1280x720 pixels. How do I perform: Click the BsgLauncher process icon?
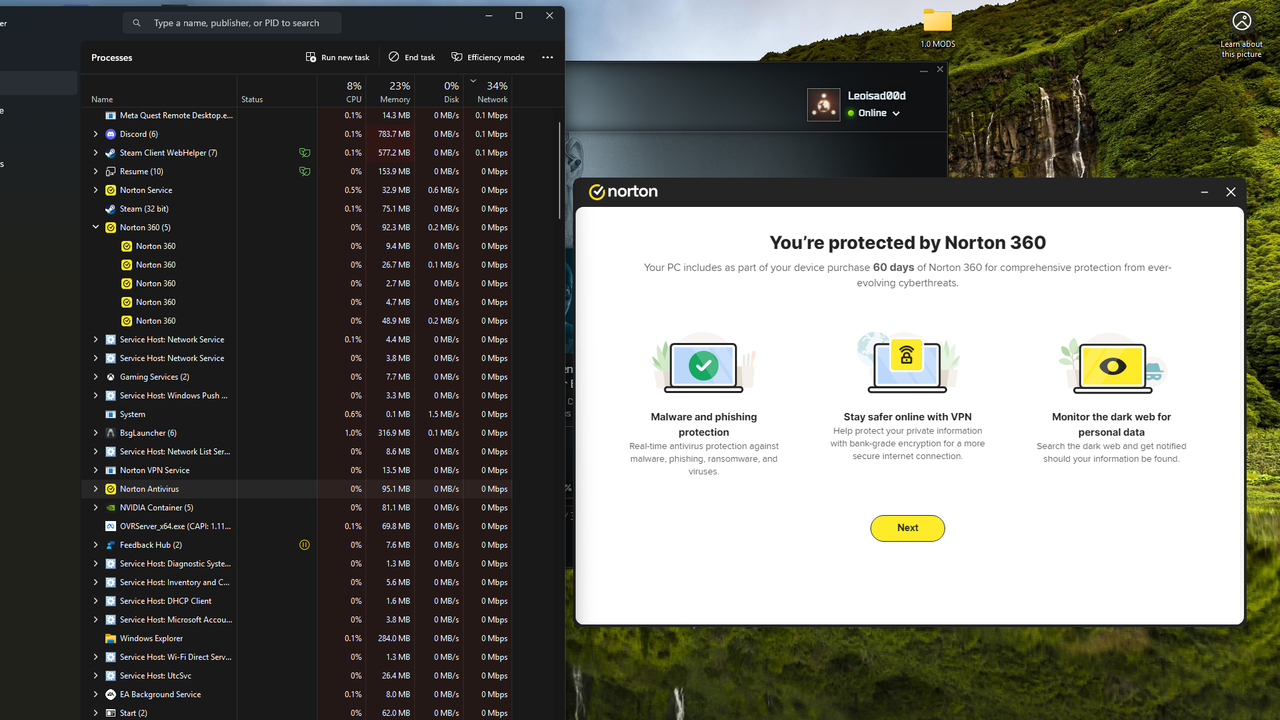(110, 433)
